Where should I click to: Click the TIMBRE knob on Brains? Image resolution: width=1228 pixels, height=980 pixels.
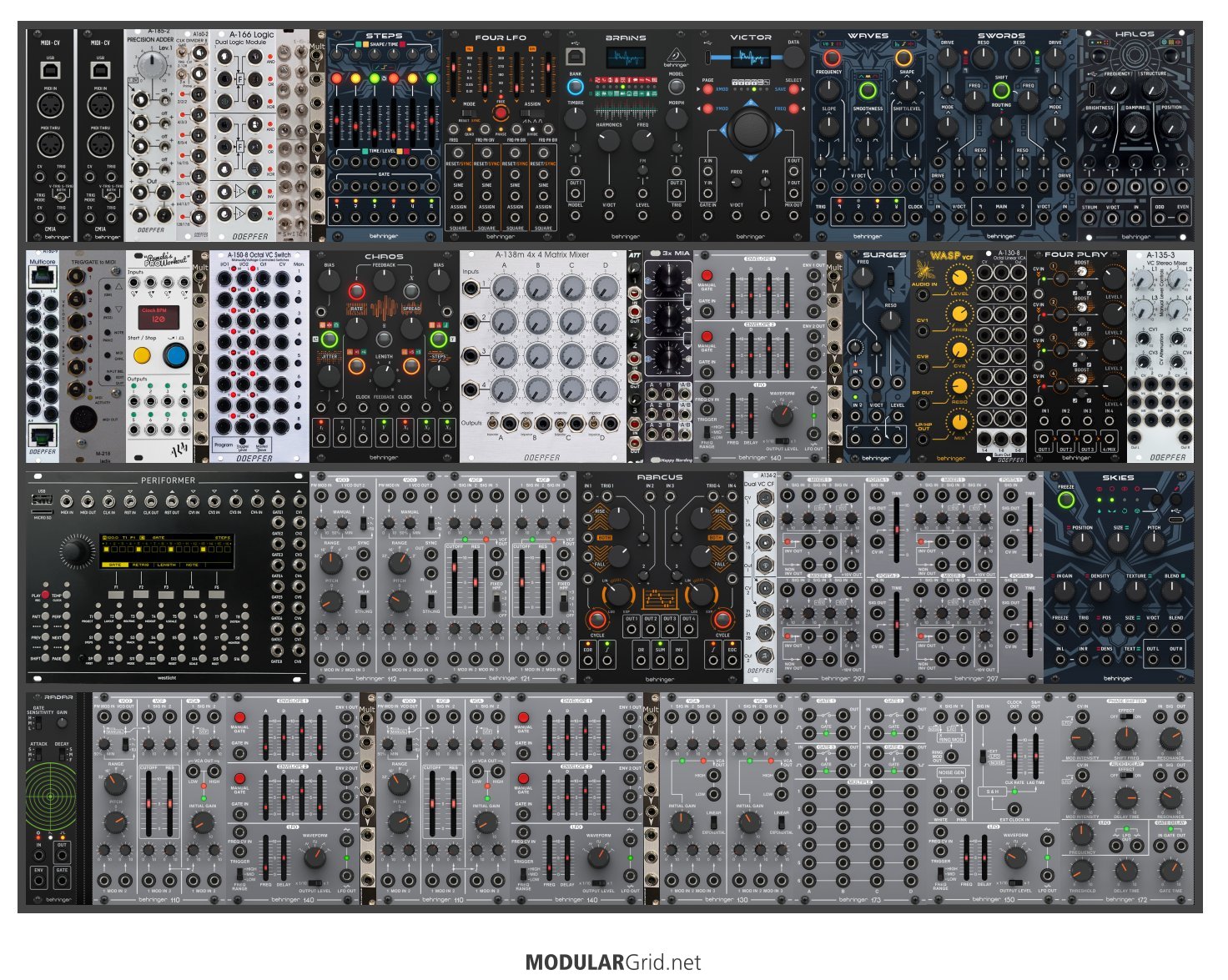pyautogui.click(x=576, y=118)
